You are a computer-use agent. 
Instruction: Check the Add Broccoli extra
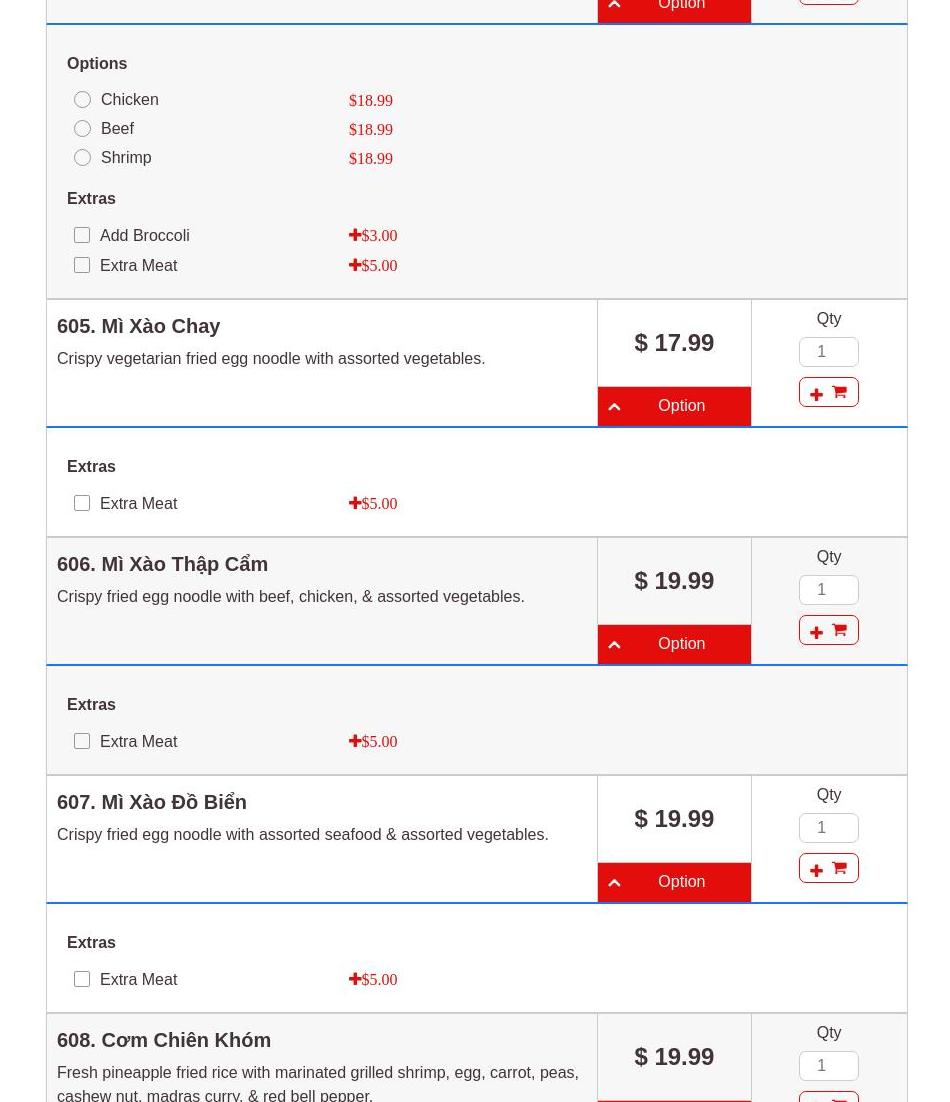coord(82,235)
